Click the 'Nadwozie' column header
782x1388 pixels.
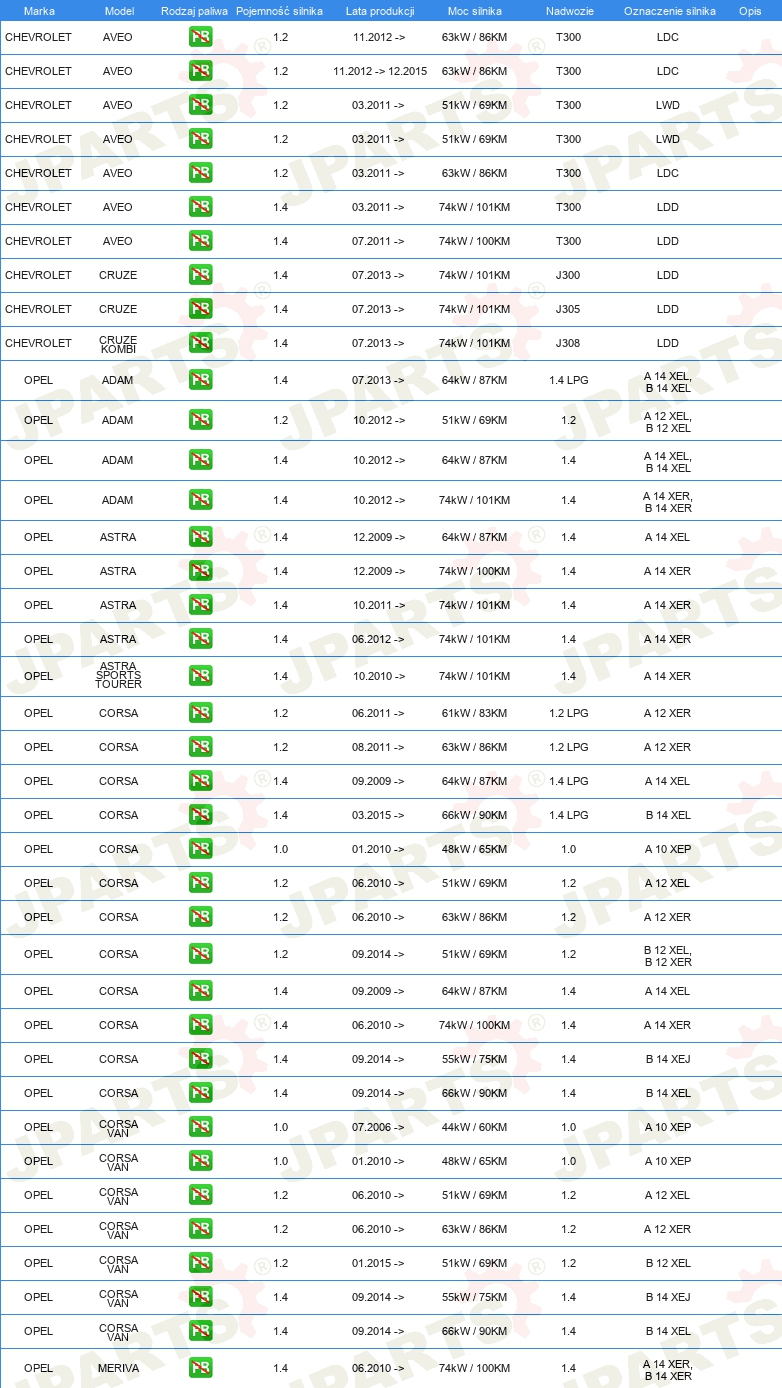568,11
